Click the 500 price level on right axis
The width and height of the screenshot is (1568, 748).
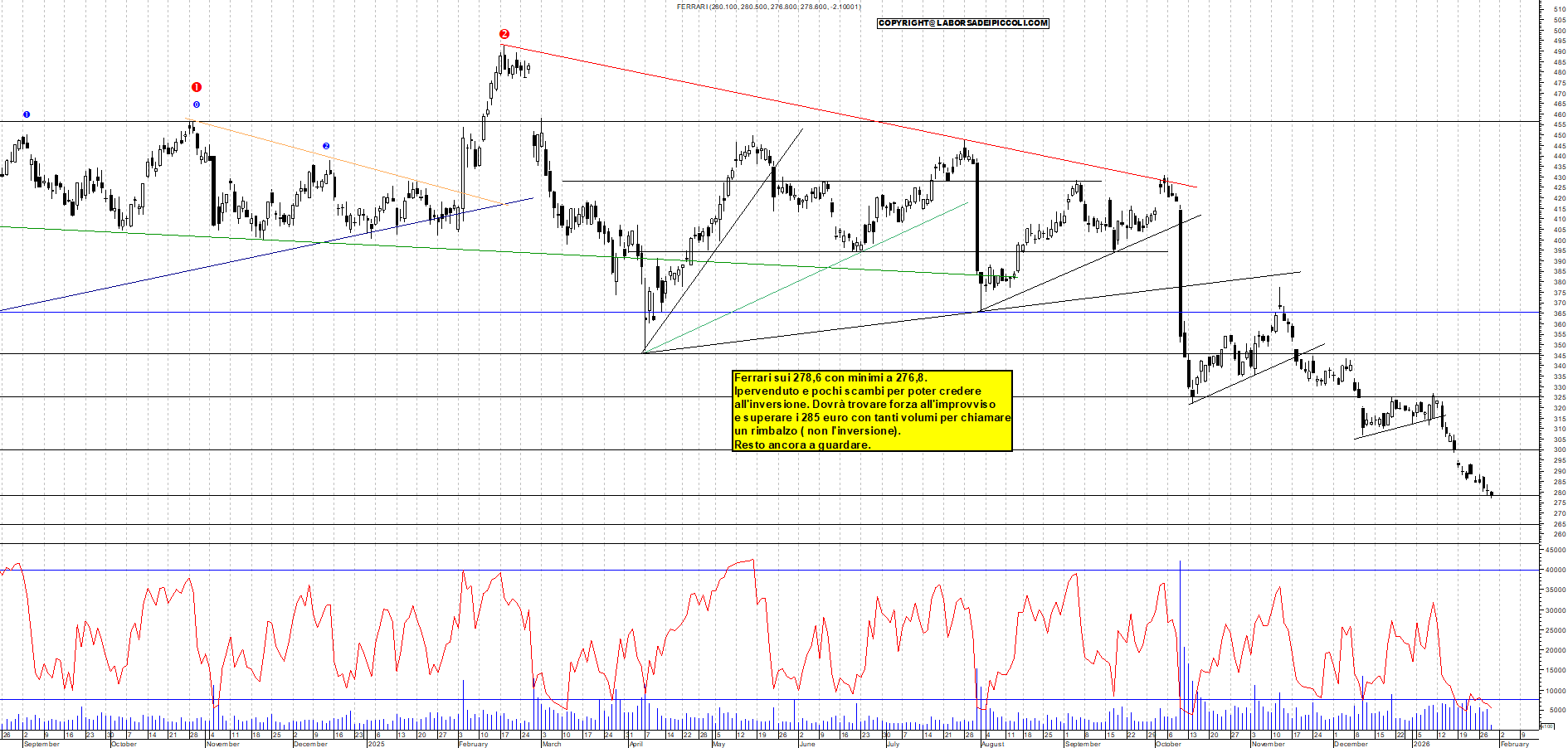1560,31
